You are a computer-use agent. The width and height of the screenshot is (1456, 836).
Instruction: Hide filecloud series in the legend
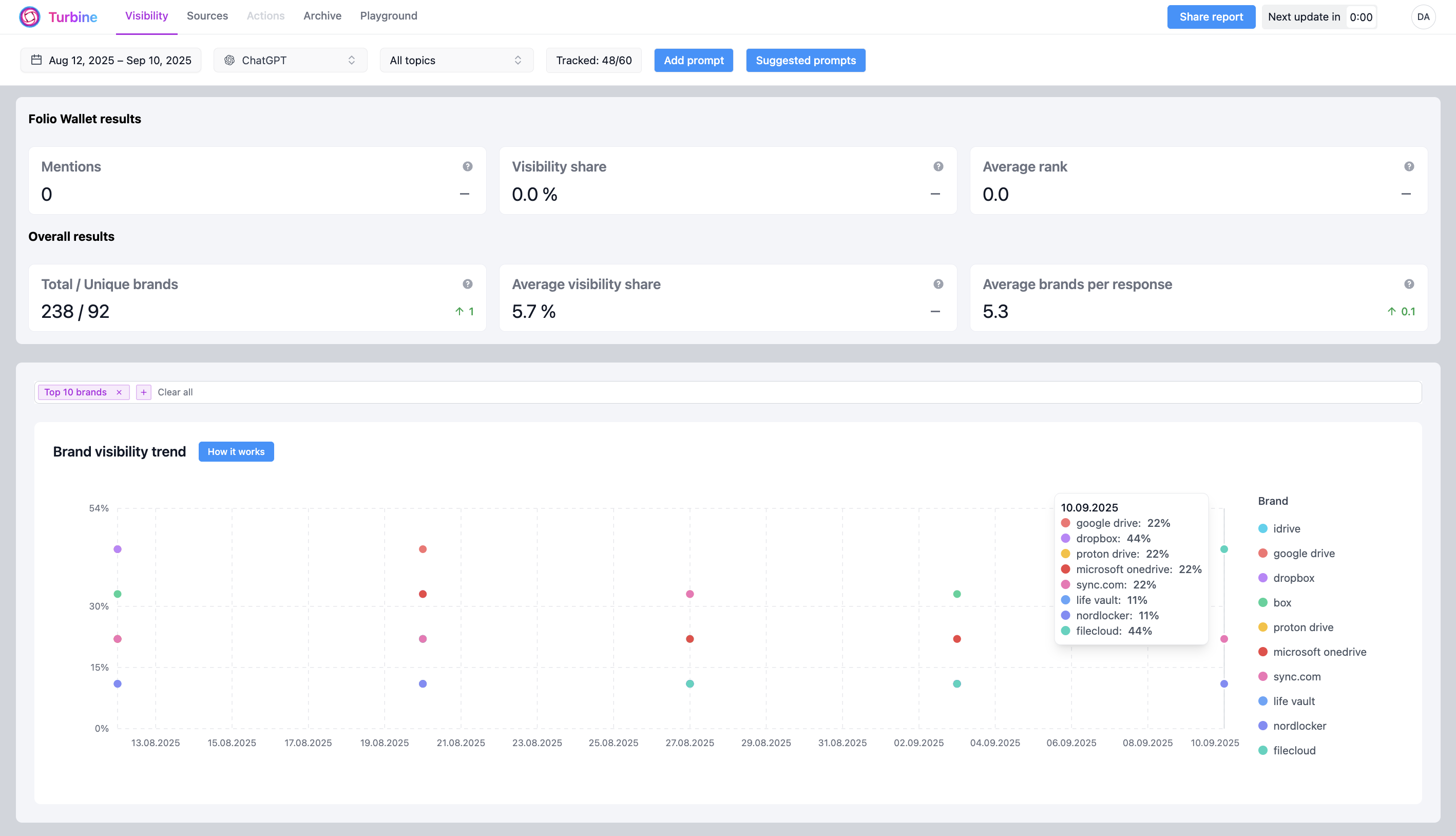coord(1294,750)
